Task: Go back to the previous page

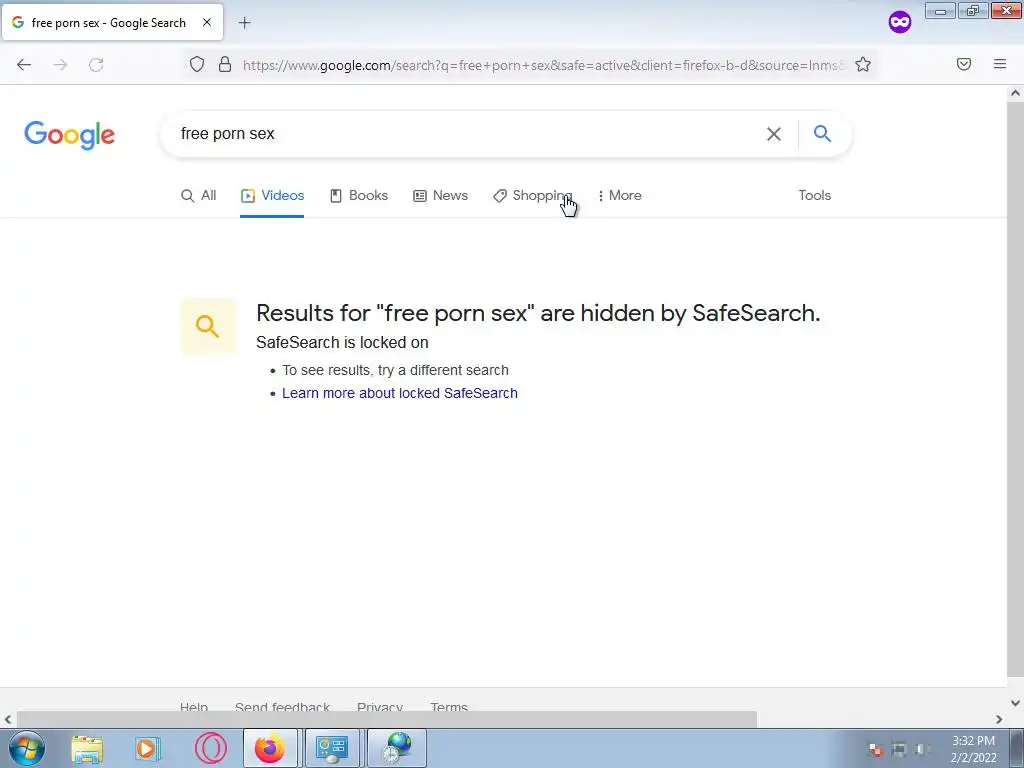Action: (24, 65)
